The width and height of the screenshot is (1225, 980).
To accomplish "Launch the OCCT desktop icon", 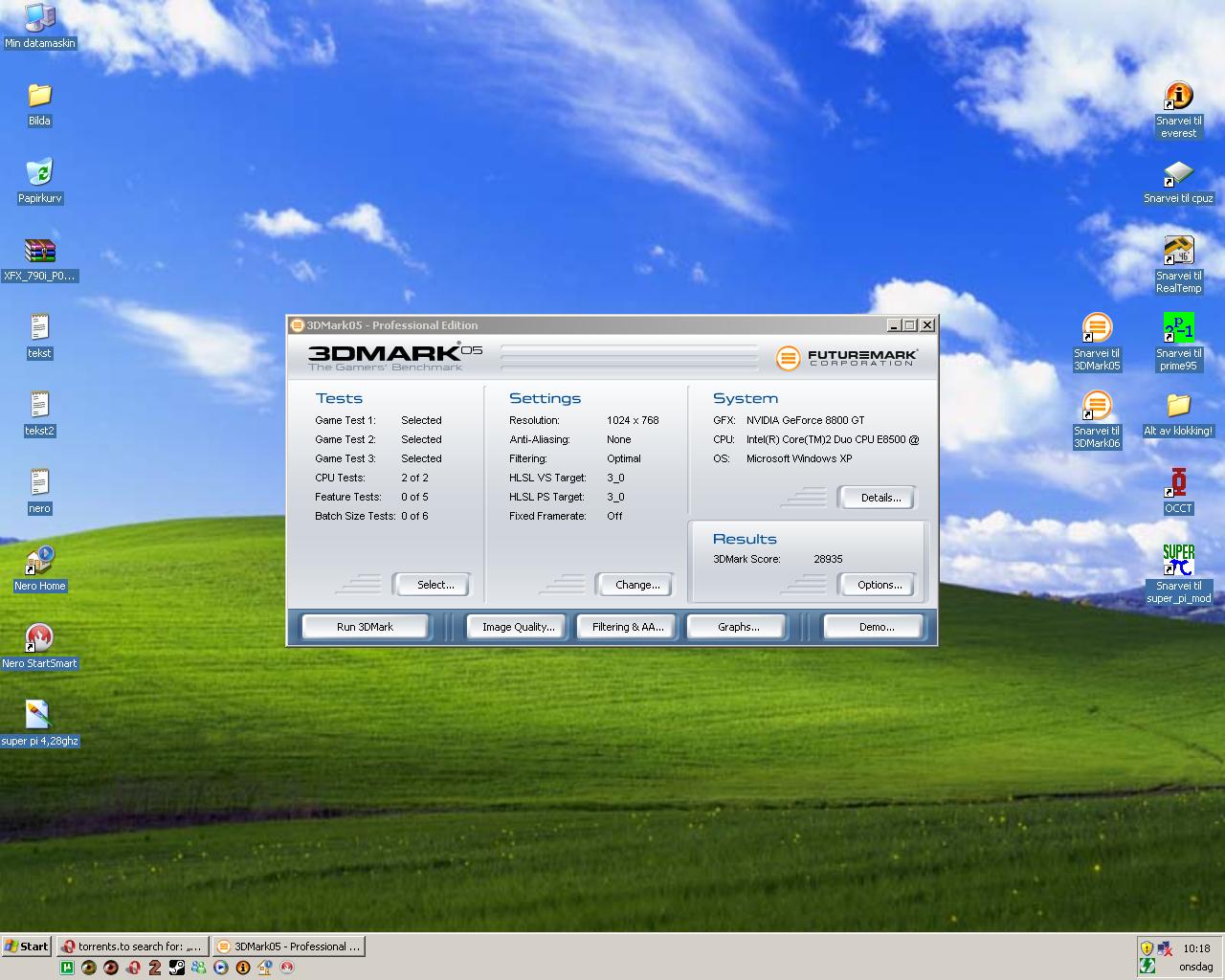I will [x=1178, y=491].
